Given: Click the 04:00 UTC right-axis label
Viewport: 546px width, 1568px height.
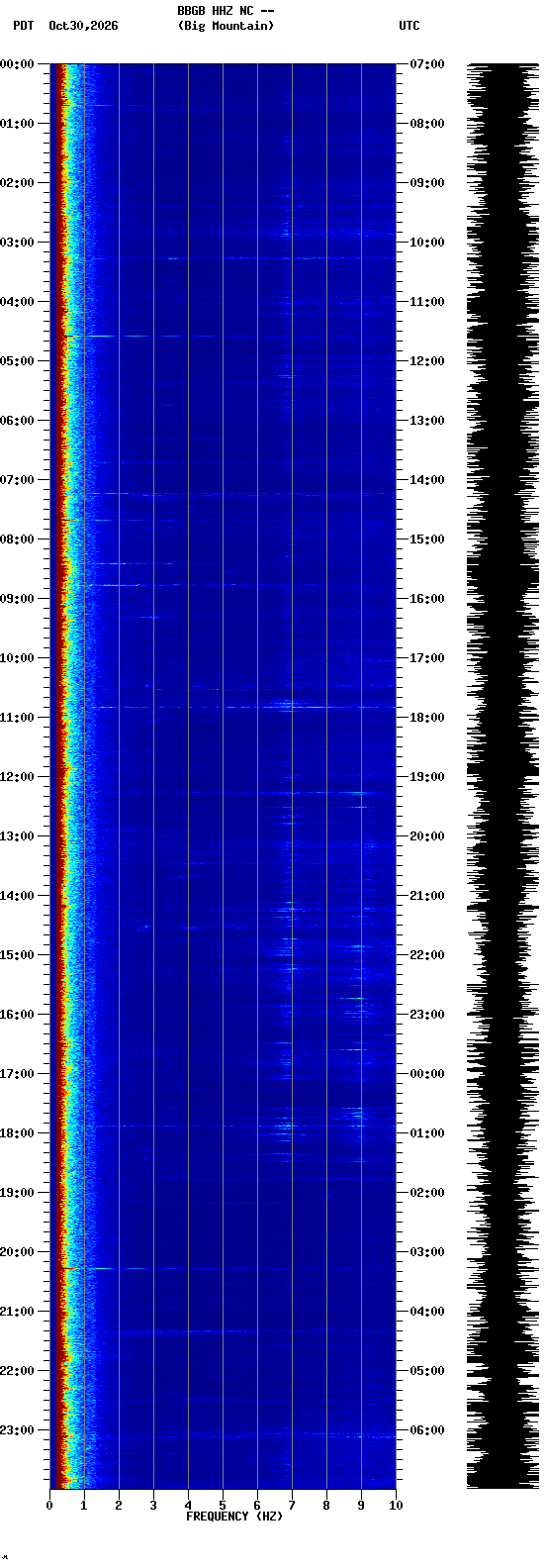Looking at the screenshot, I should point(426,1312).
